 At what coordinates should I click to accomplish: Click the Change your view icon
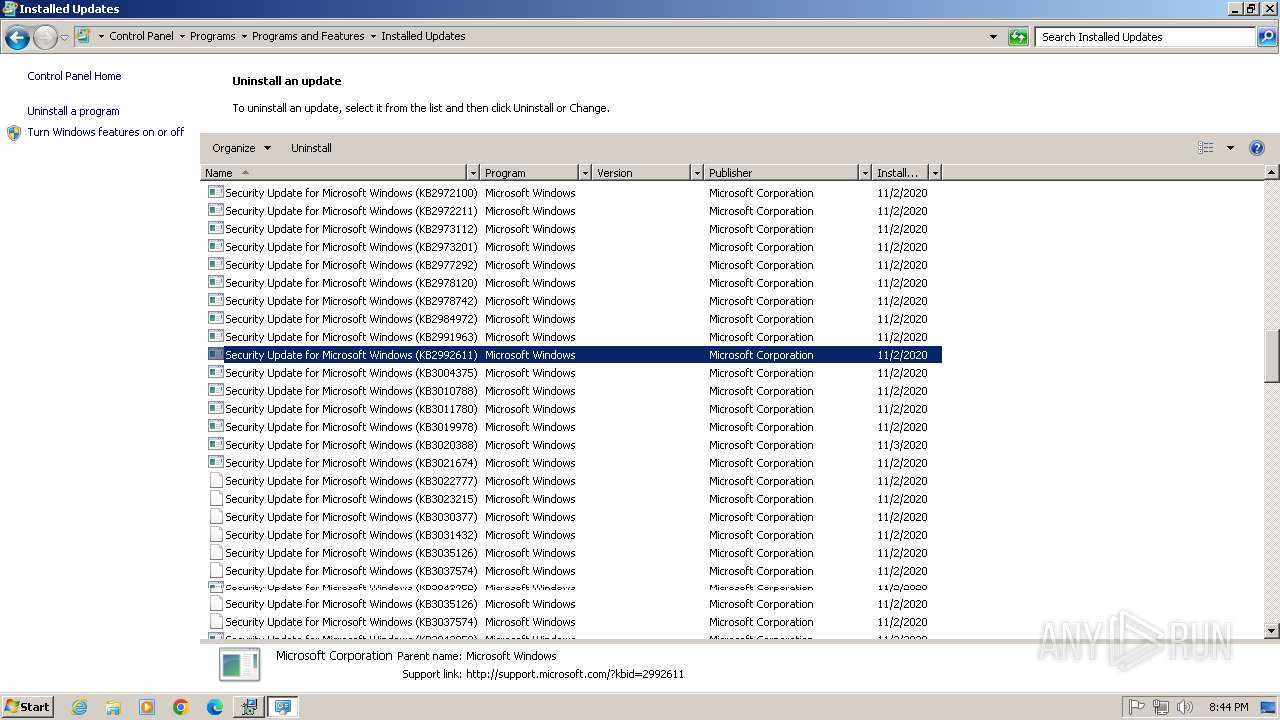pyautogui.click(x=1206, y=148)
